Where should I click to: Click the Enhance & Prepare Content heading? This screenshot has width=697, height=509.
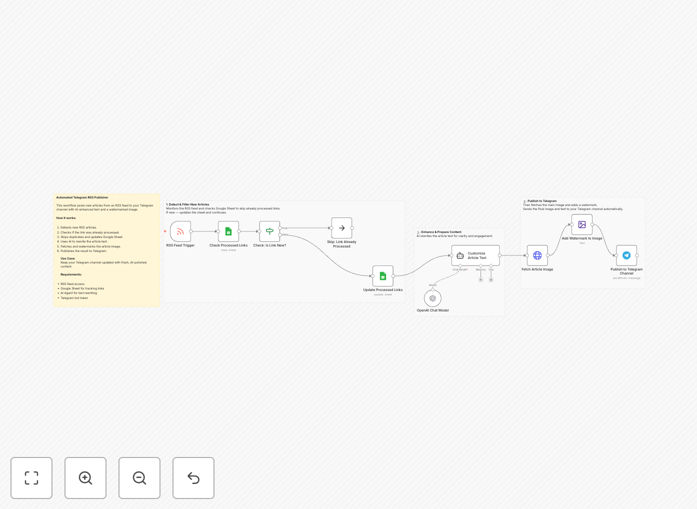click(439, 232)
